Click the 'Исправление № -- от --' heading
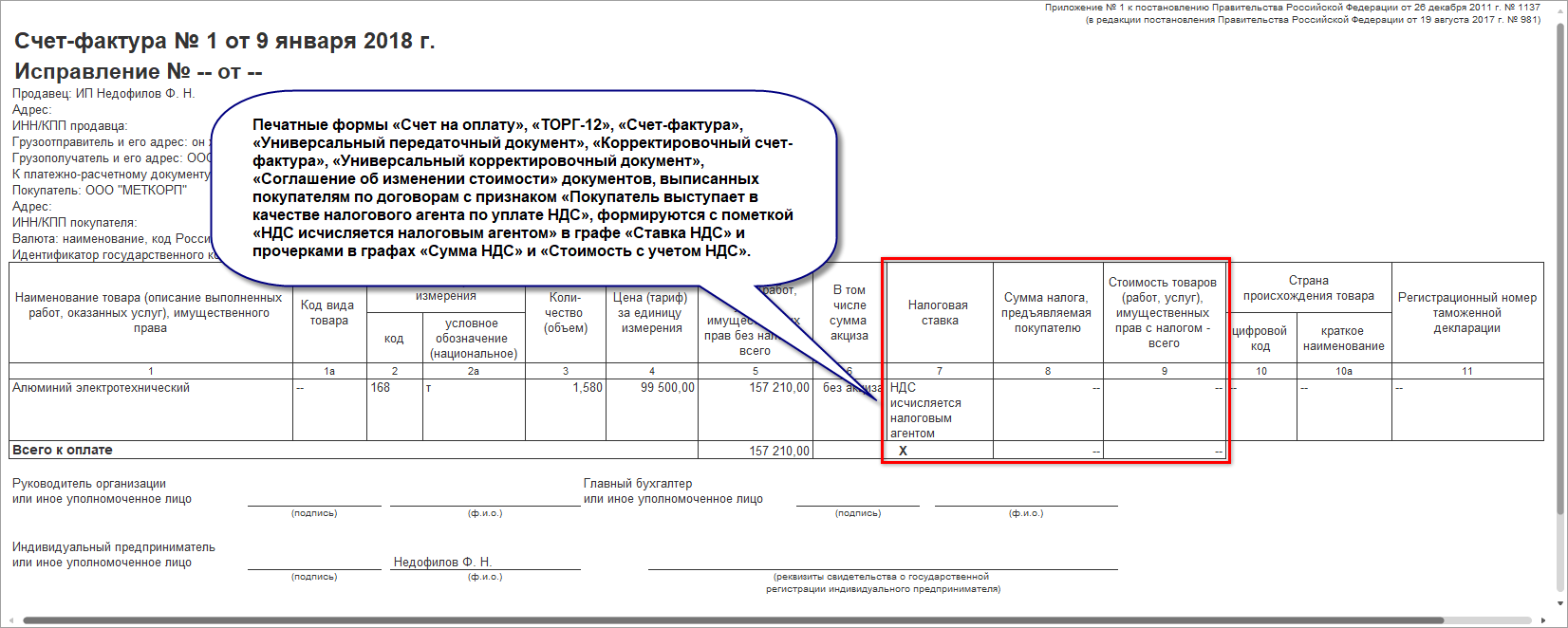The image size is (1568, 628). (139, 71)
